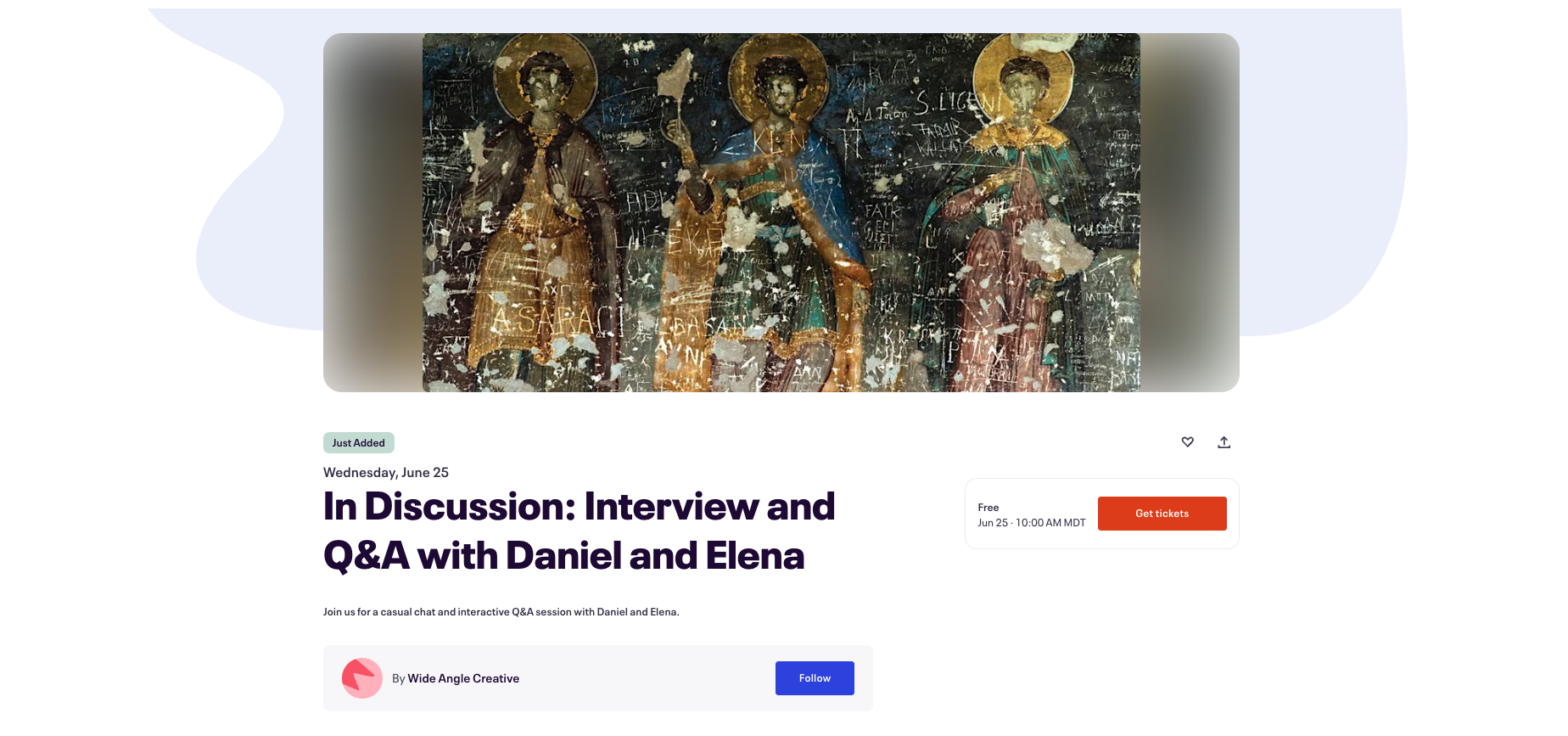Follow the Wide Angle Creative organizer
The image size is (1568, 736).
(x=815, y=678)
